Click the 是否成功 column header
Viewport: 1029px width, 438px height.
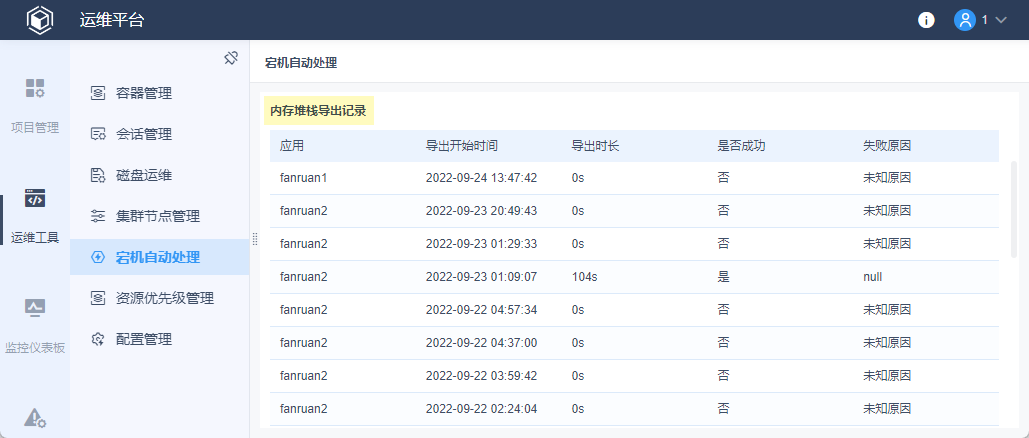[742, 146]
